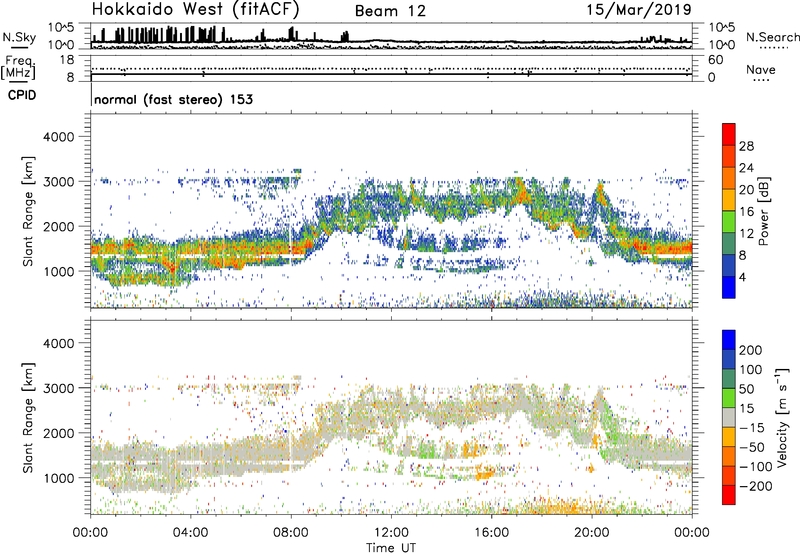Screen dimensions: 800x554
Task: Click the '-200' velocity colorbar value
Action: [756, 486]
